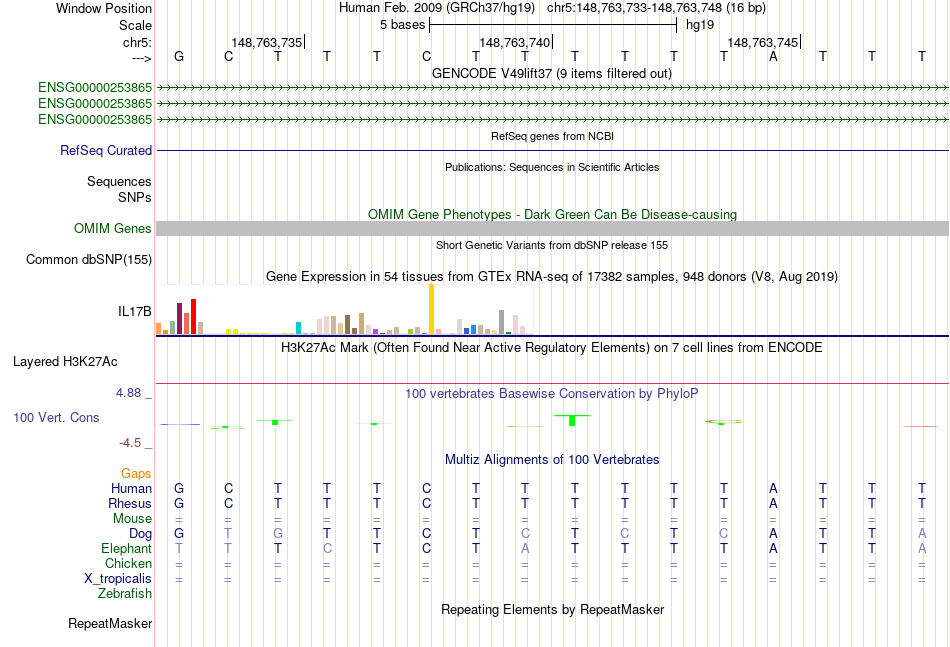Viewport: 950px width, 647px height.
Task: Click the tallest green PhyloP conservation bar
Action: tap(572, 420)
